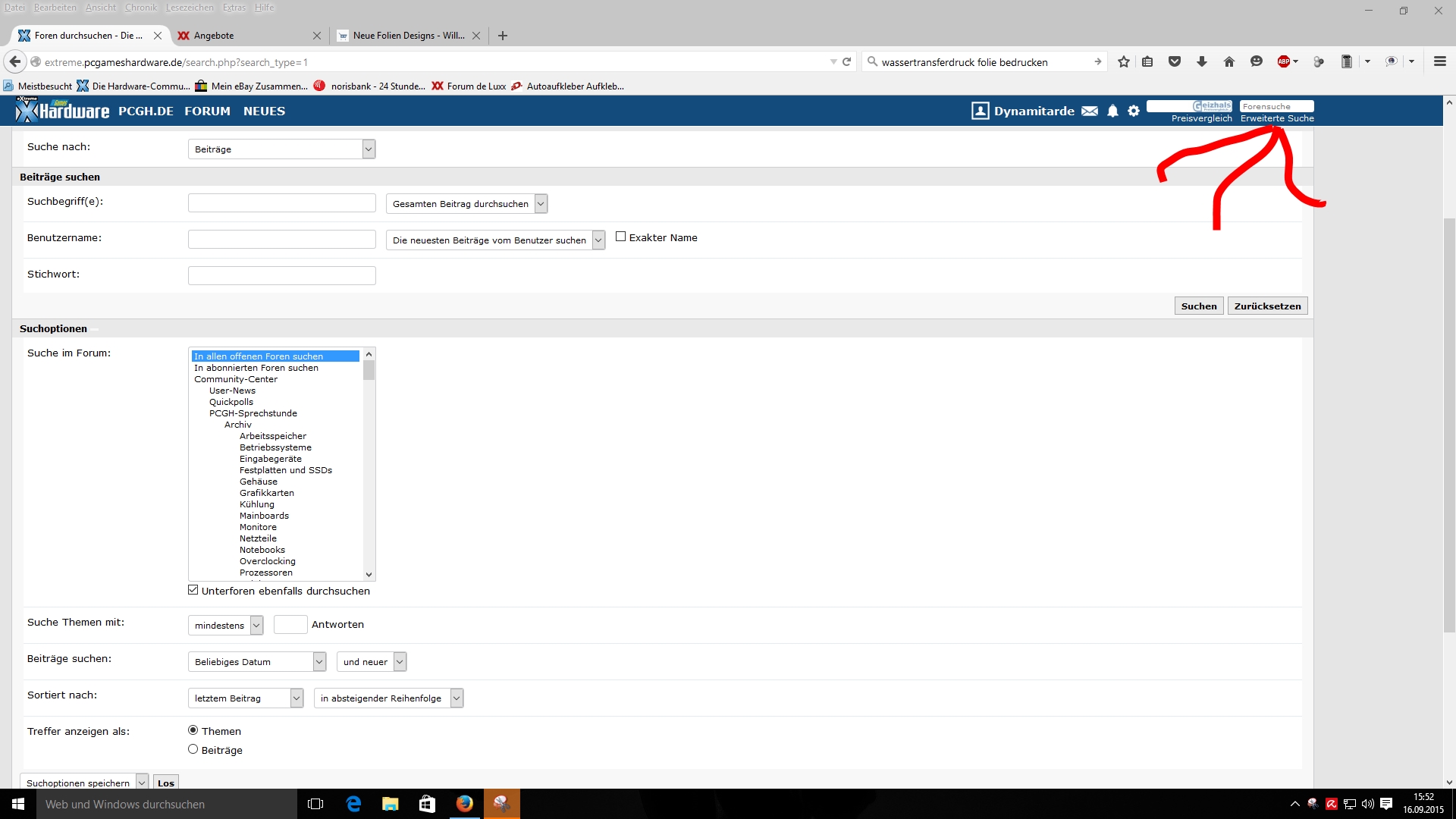Click the Los button
This screenshot has height=819, width=1456.
point(166,783)
